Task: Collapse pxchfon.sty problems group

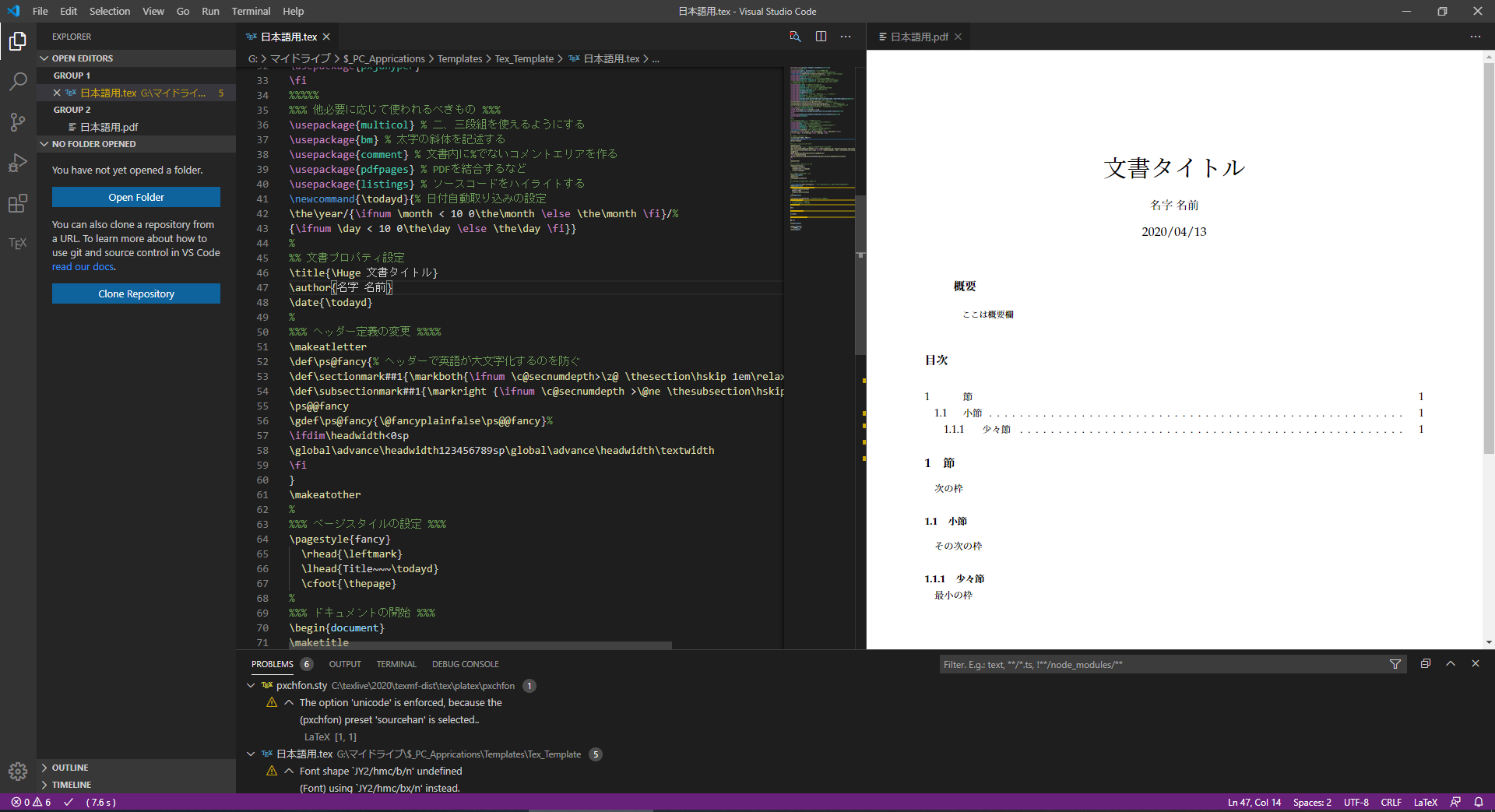Action: tap(251, 686)
